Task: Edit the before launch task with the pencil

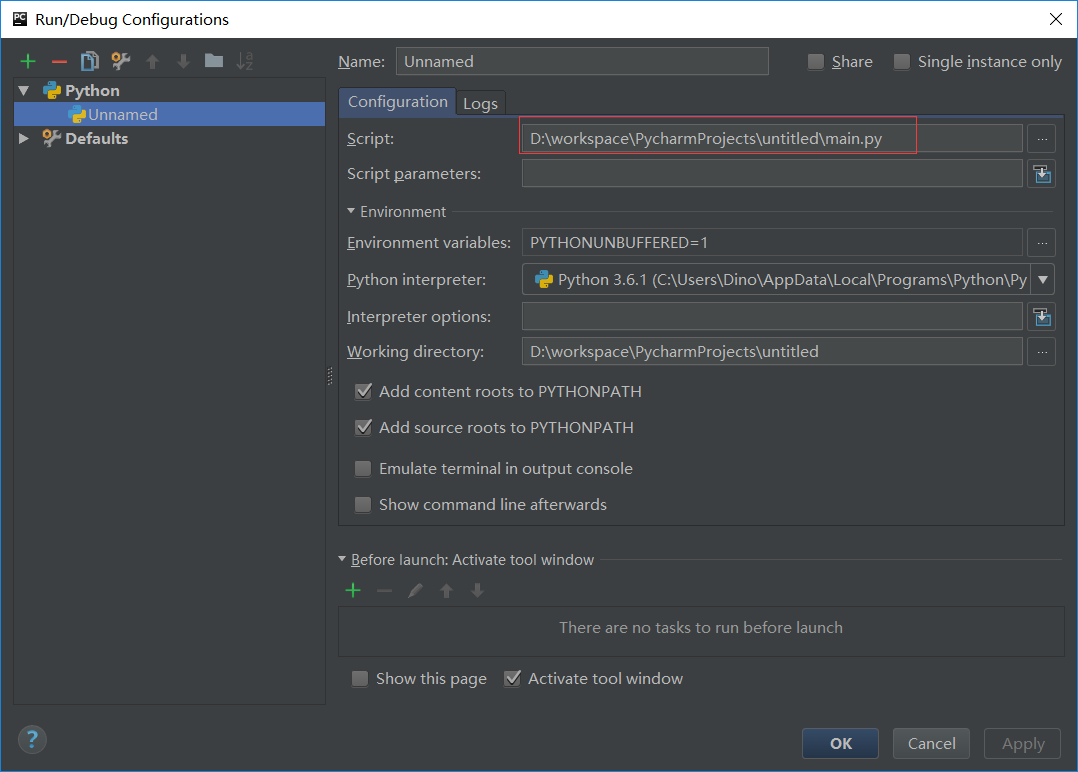Action: click(x=415, y=591)
